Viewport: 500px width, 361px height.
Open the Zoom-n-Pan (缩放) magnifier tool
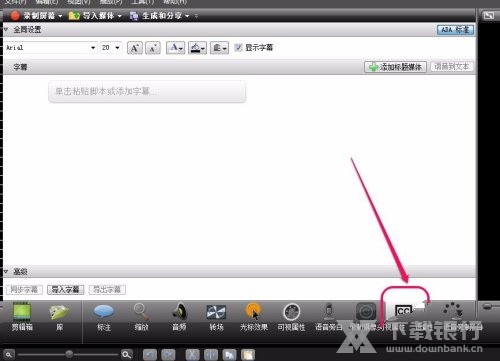[141, 317]
